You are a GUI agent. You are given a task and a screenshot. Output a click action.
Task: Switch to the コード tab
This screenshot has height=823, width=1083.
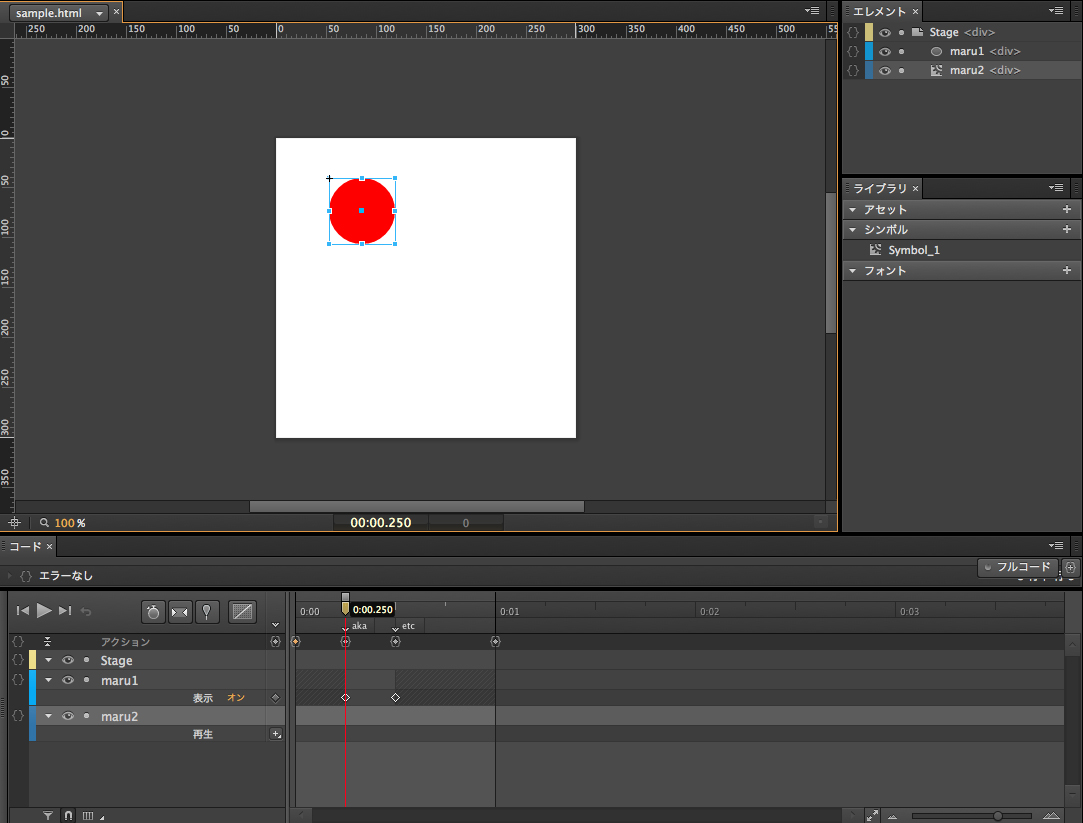(25, 546)
